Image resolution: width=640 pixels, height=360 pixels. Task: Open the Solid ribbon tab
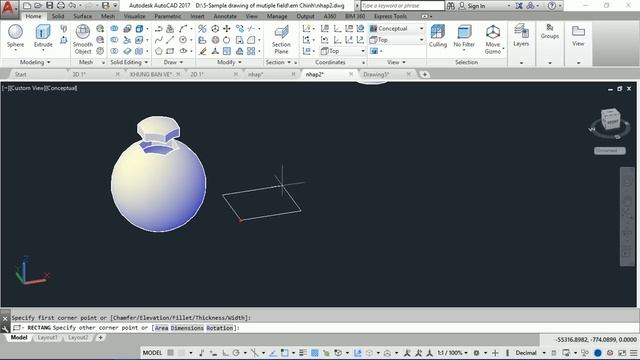58,16
